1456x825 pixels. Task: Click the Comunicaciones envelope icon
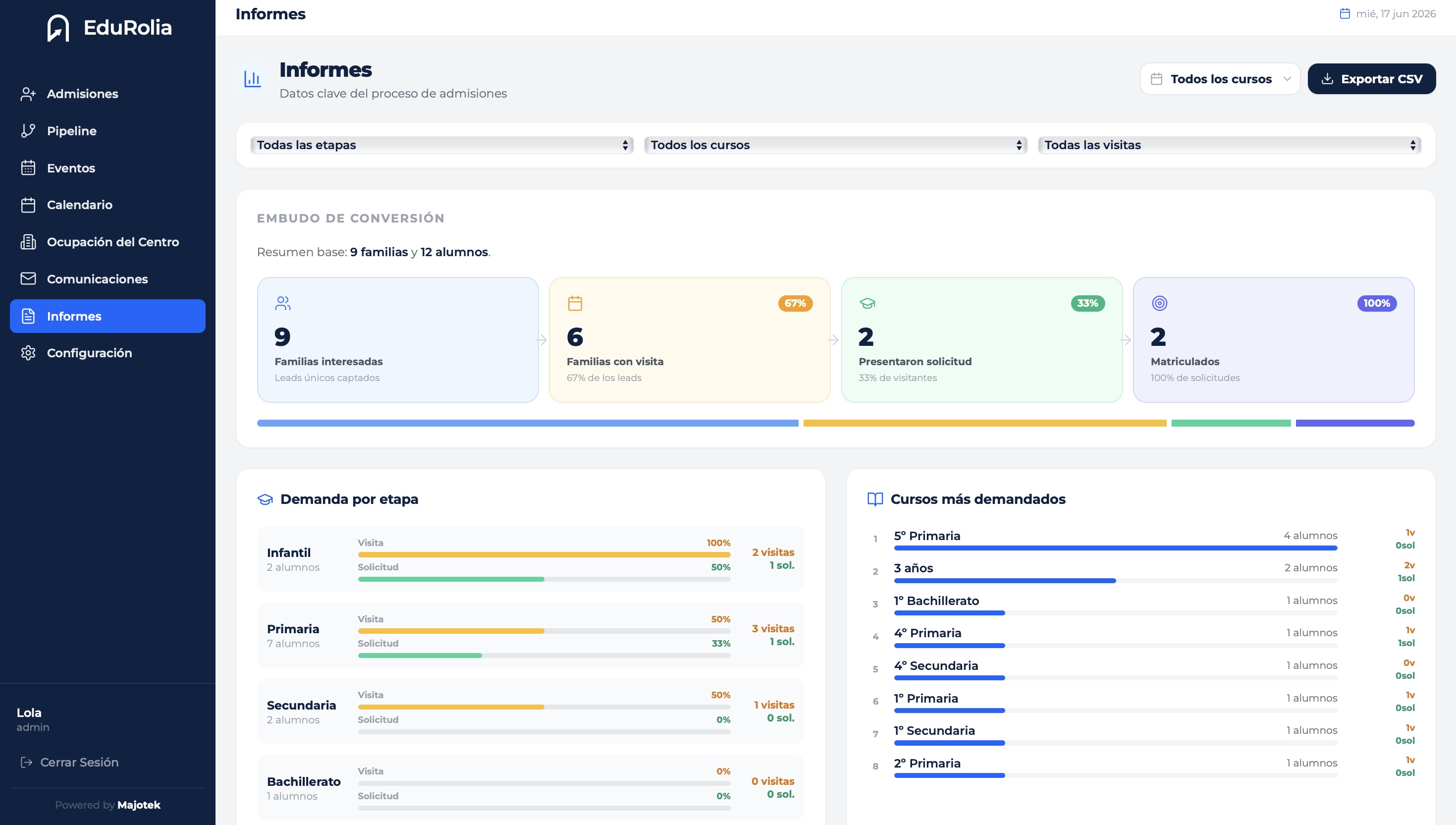coord(28,279)
